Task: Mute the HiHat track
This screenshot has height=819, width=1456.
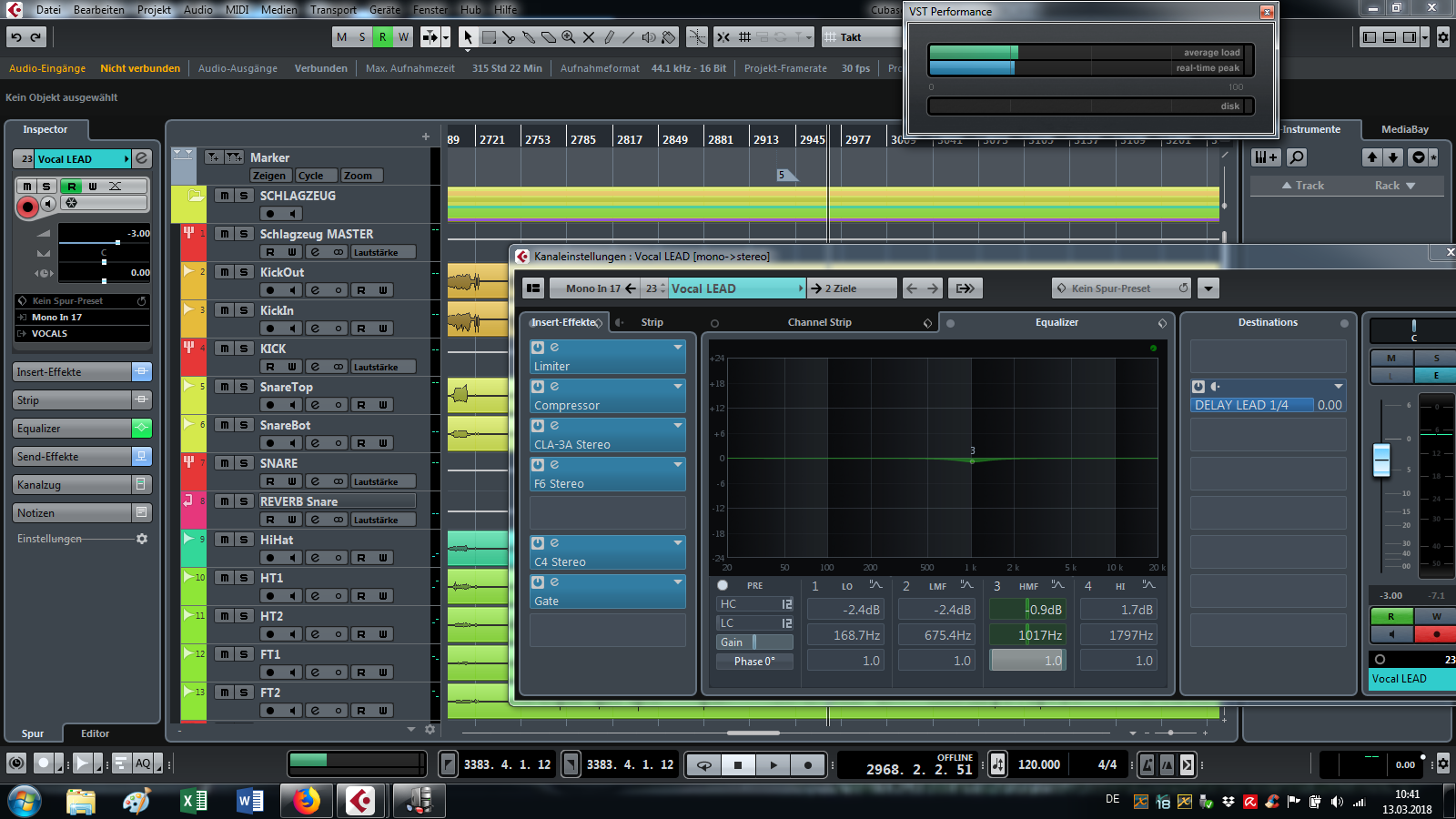Action: coord(224,540)
